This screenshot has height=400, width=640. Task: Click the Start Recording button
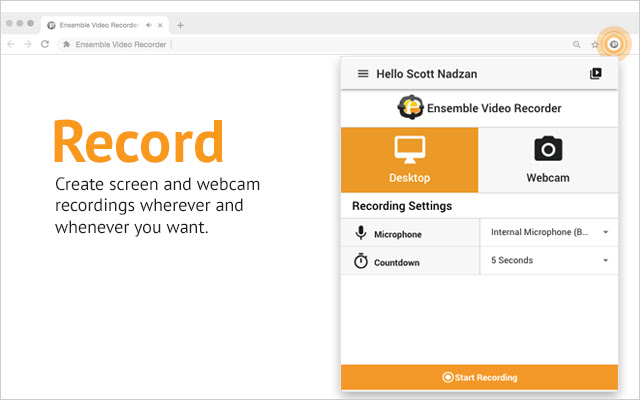coord(480,377)
